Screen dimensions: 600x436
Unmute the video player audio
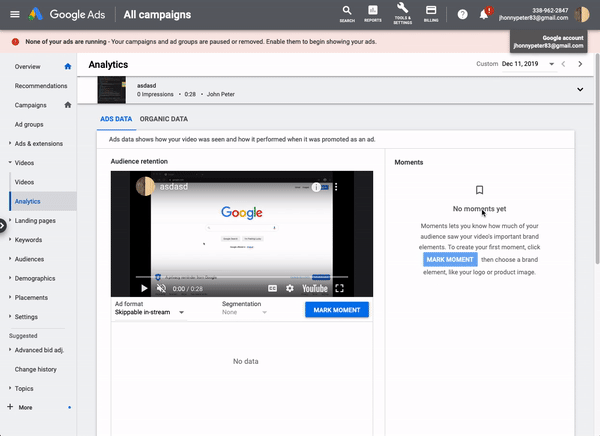[160, 288]
